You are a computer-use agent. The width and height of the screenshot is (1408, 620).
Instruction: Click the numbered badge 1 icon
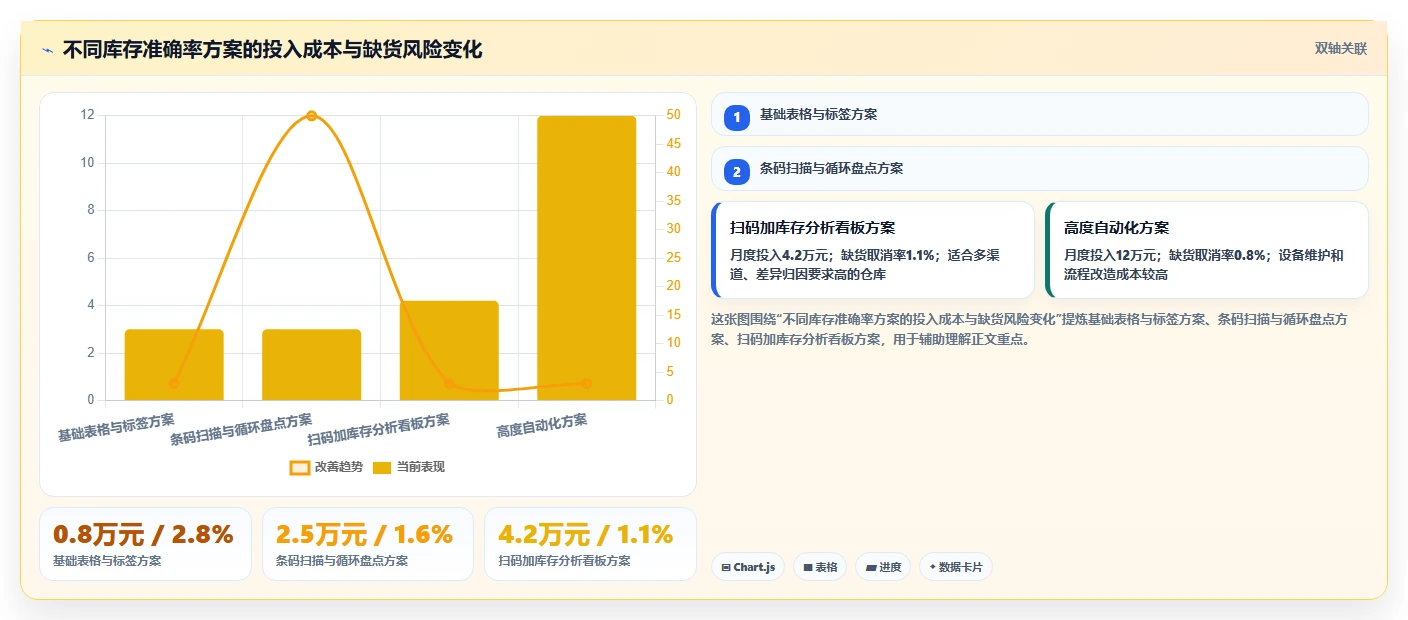pyautogui.click(x=737, y=117)
